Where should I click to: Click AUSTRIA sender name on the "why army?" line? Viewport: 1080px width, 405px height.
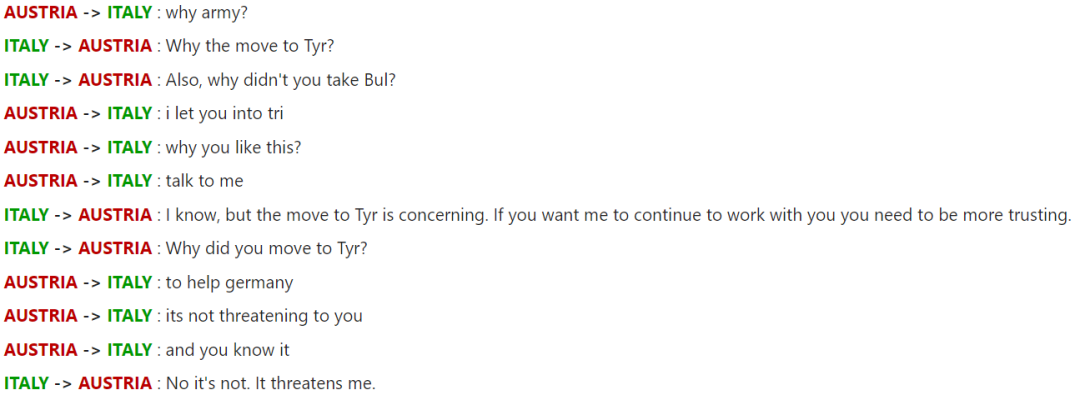(40, 12)
